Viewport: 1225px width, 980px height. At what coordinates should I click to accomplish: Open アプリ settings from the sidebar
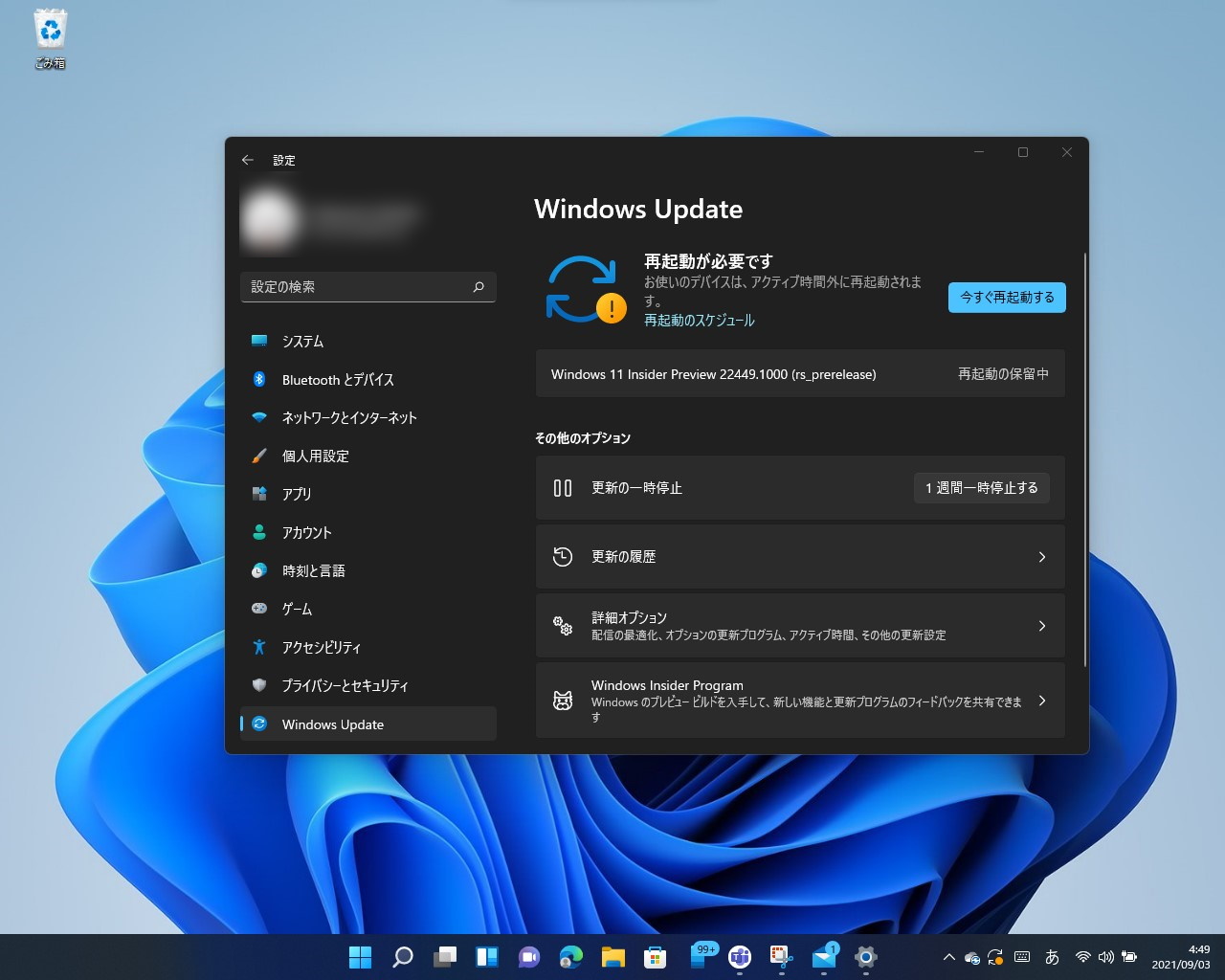(297, 494)
